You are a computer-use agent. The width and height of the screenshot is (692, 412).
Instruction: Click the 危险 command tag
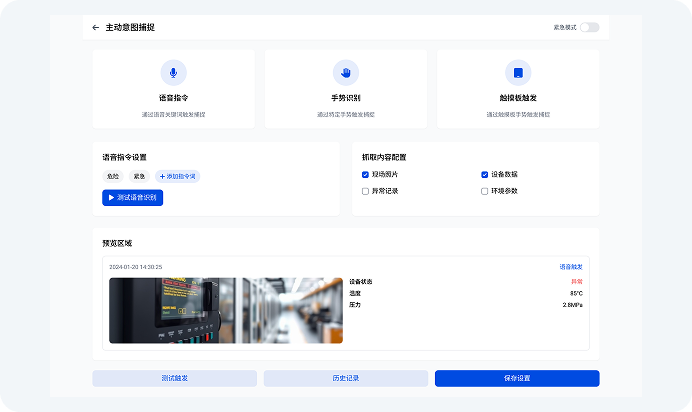coord(113,176)
